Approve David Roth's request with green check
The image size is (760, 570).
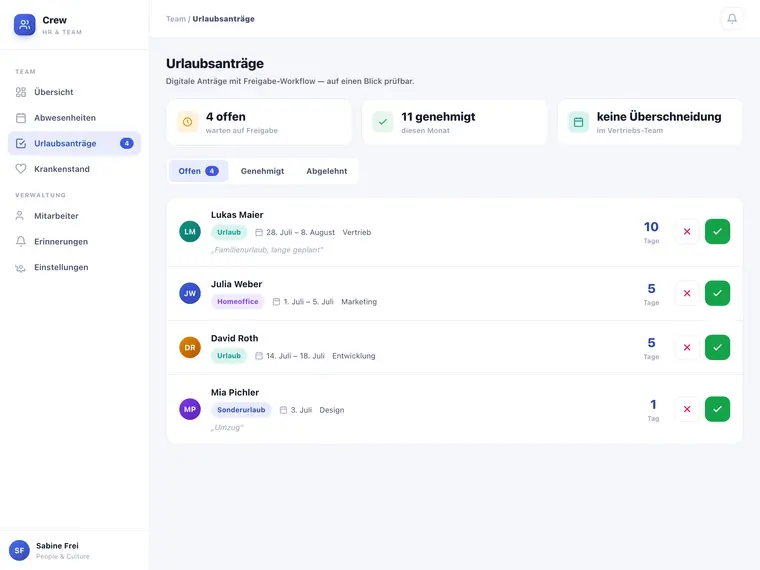click(x=717, y=348)
